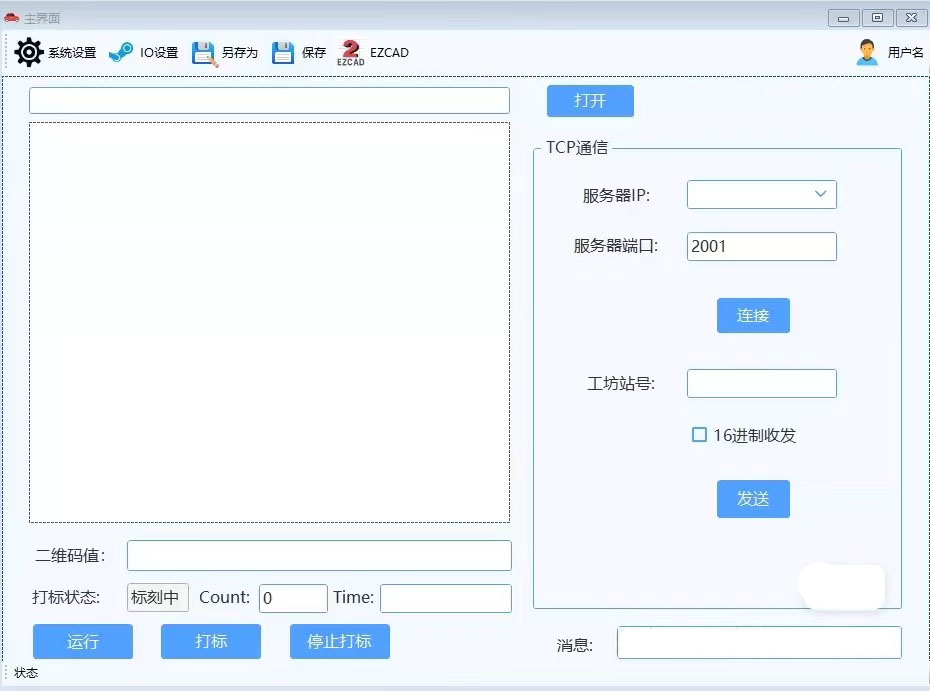This screenshot has height=691, width=930.
Task: Click the 用户名 text label
Action: pos(905,53)
